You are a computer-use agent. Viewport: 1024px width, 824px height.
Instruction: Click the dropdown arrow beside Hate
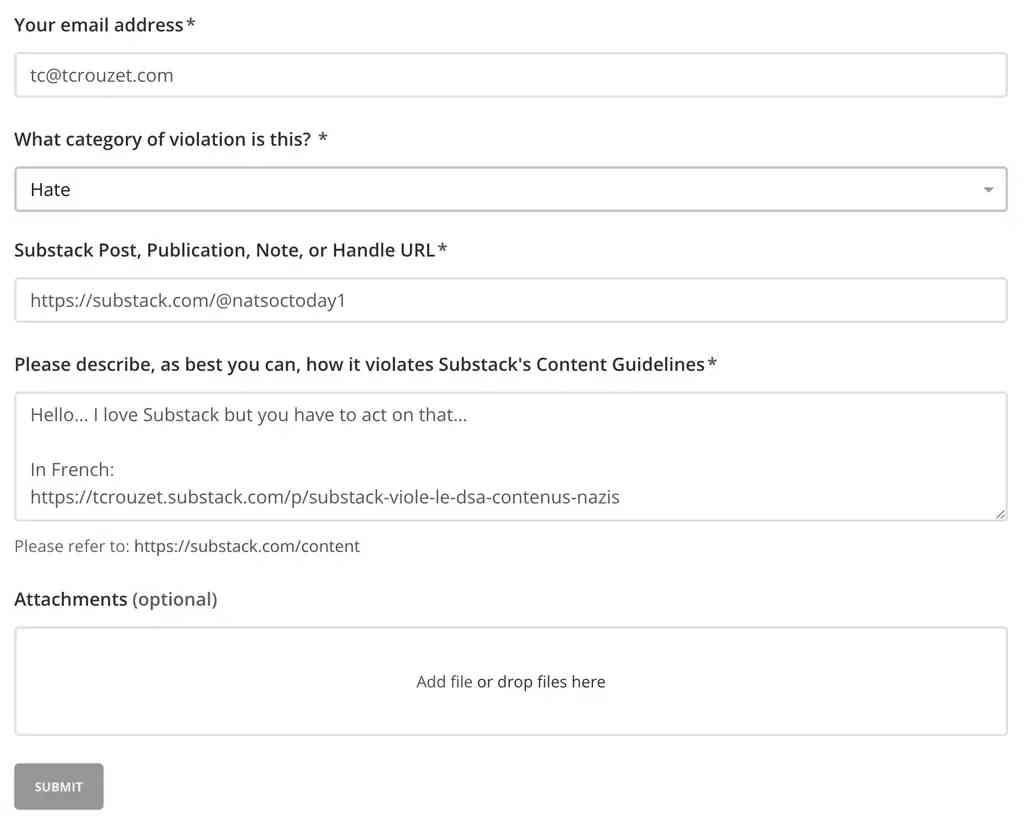coord(988,190)
